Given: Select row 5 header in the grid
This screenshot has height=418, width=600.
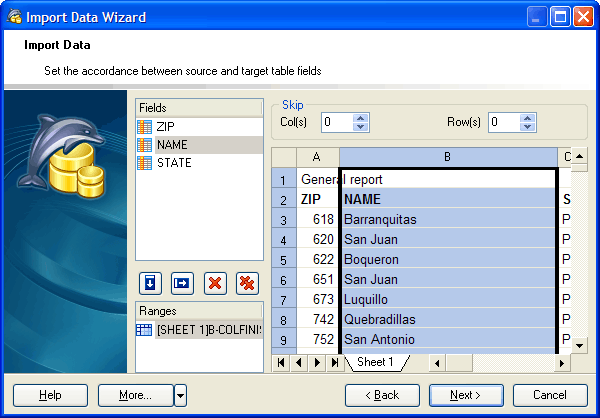Looking at the screenshot, I should 284,260.
